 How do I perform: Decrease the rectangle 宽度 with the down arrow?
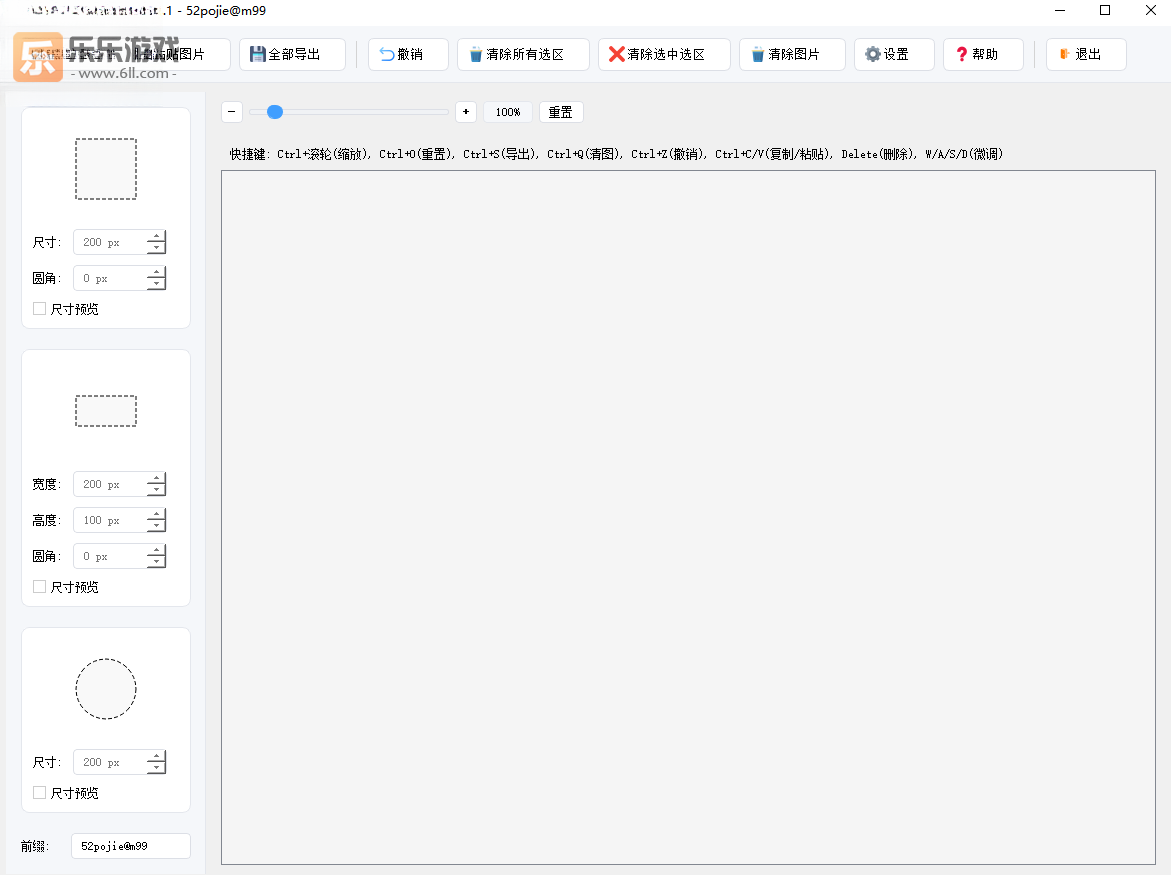tap(156, 490)
